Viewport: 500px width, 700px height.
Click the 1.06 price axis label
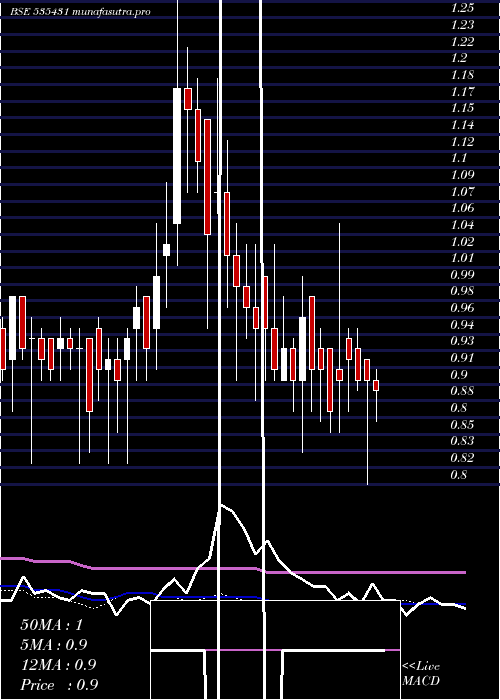(462, 208)
